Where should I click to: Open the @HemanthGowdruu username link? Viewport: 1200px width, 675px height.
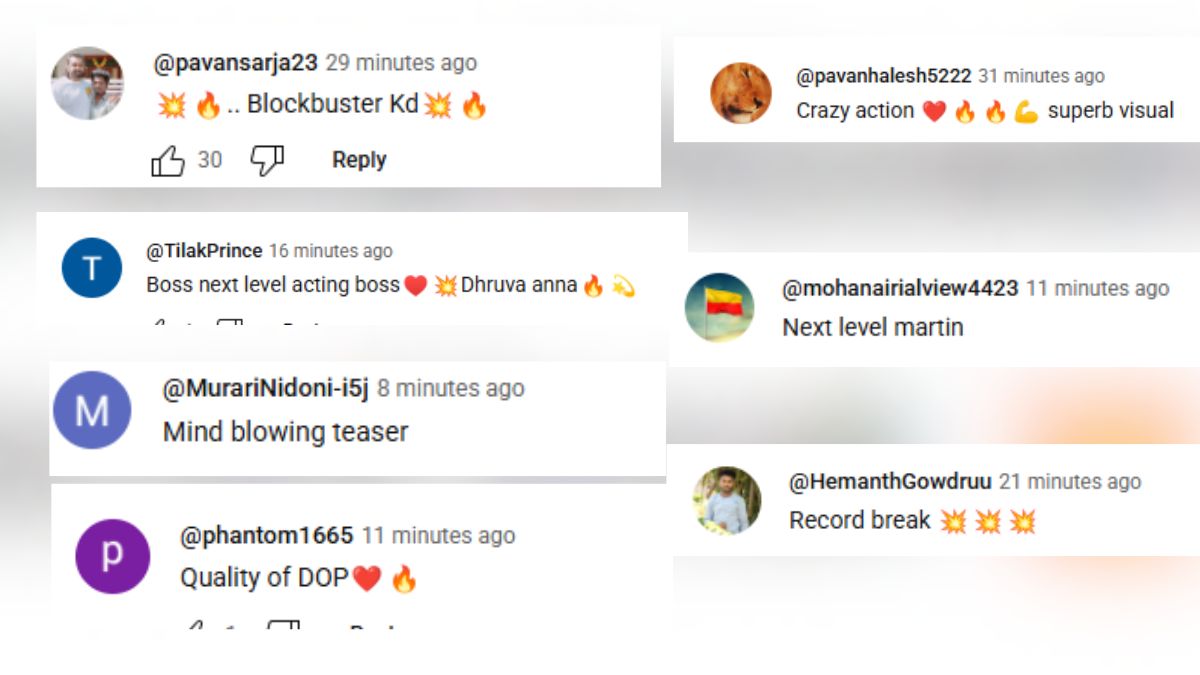click(890, 482)
